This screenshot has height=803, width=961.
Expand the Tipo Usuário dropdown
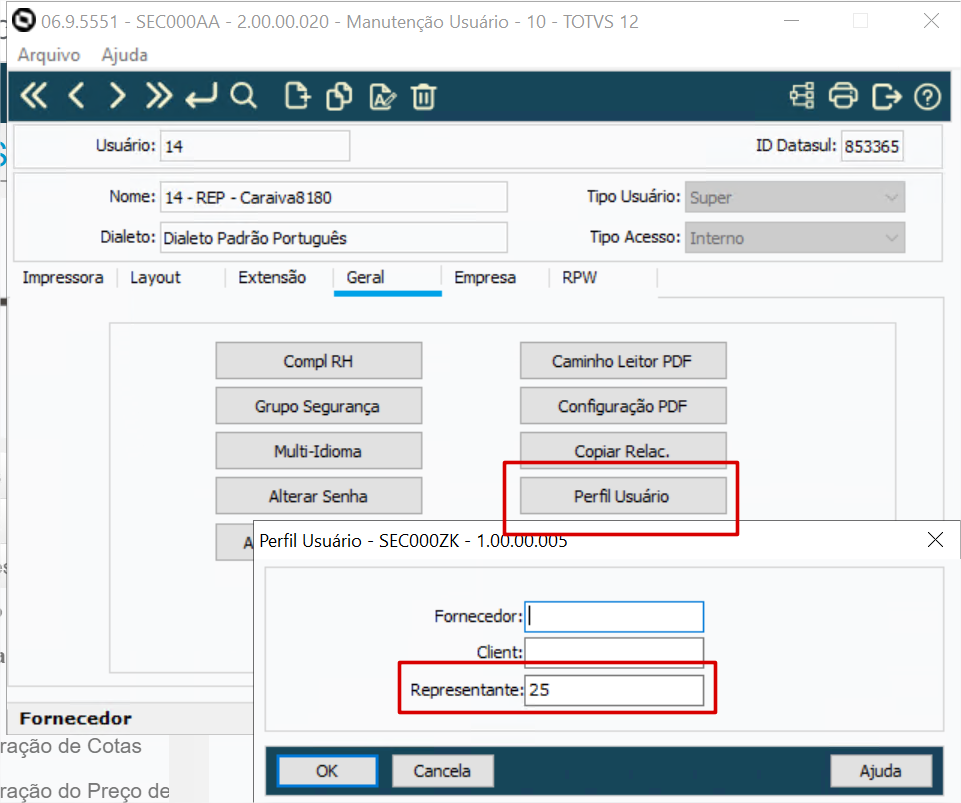tap(891, 197)
